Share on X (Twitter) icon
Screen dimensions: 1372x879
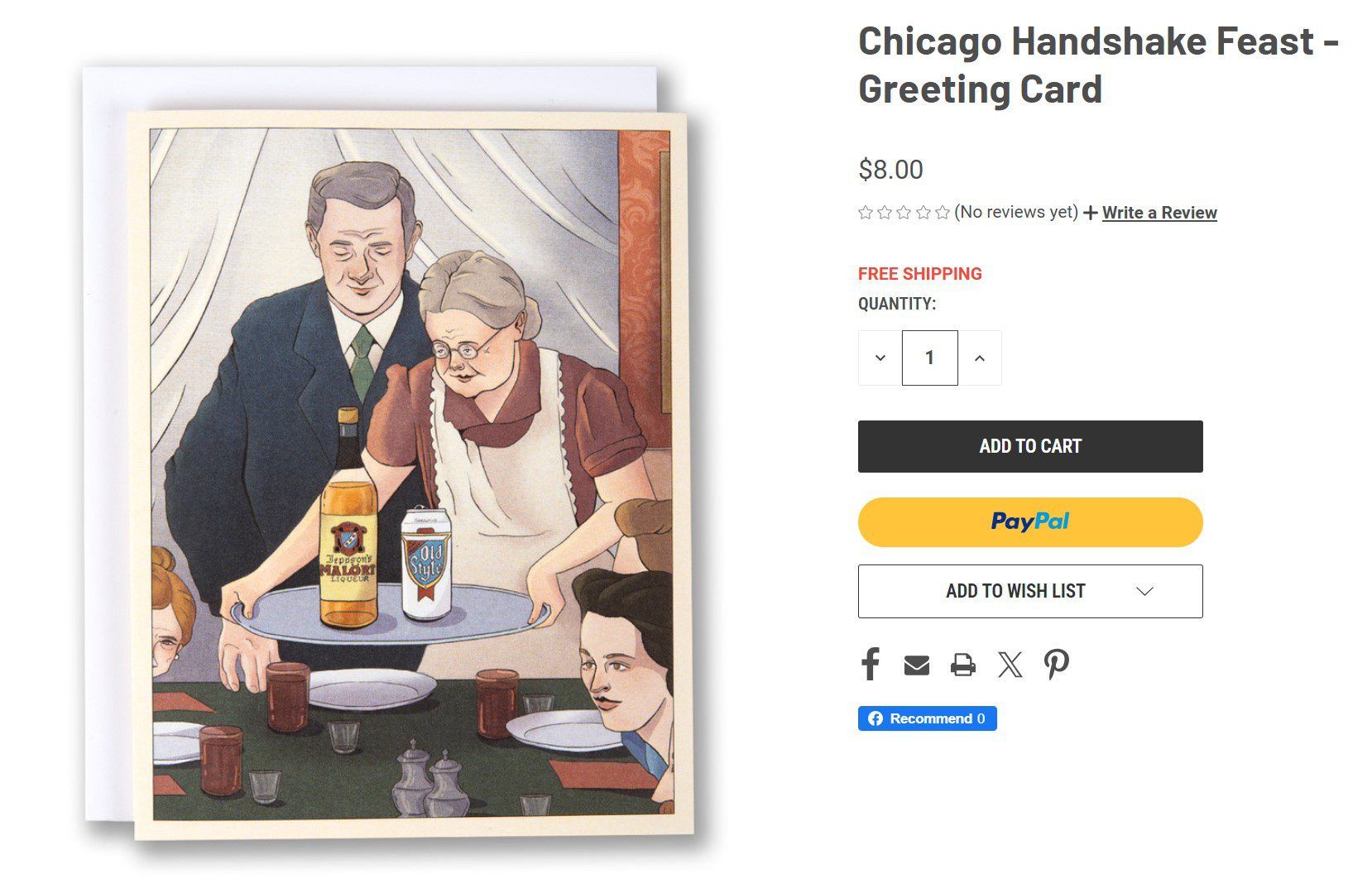tap(1010, 665)
